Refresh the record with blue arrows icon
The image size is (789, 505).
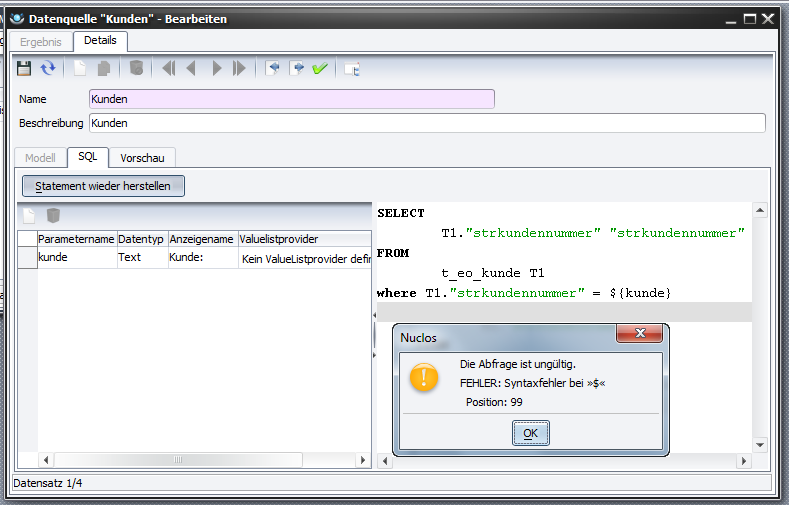click(x=48, y=68)
